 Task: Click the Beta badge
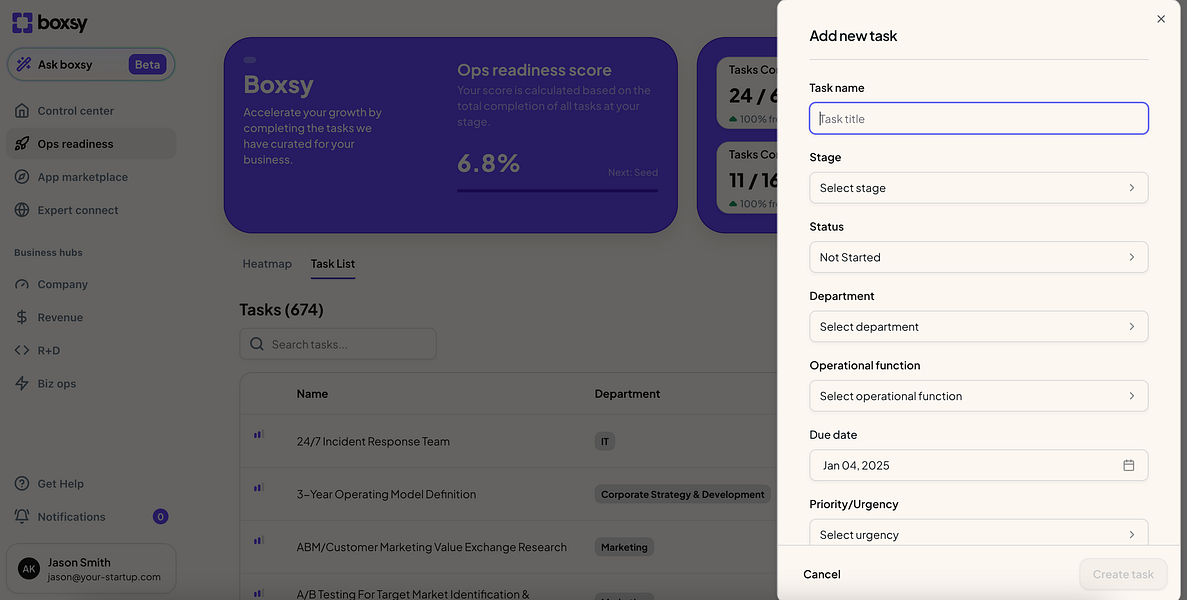148,64
